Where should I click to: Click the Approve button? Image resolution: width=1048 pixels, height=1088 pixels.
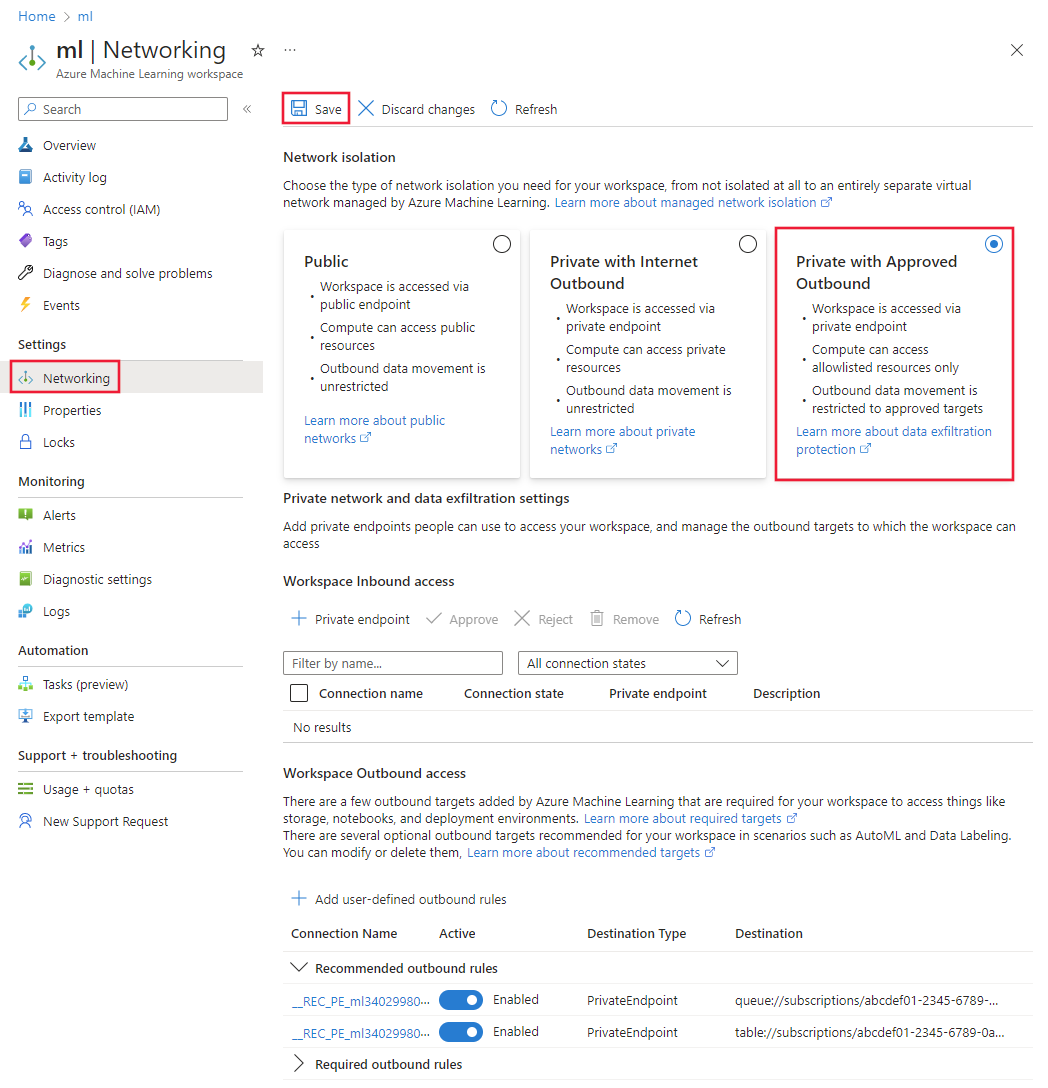462,619
